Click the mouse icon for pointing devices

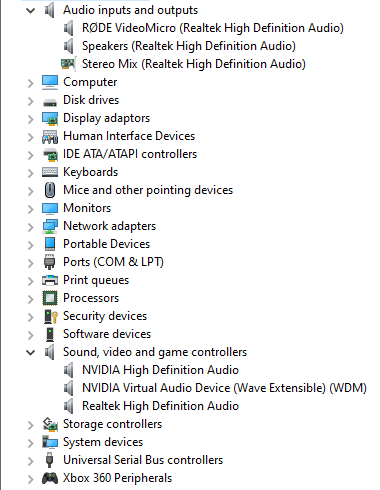click(x=50, y=190)
